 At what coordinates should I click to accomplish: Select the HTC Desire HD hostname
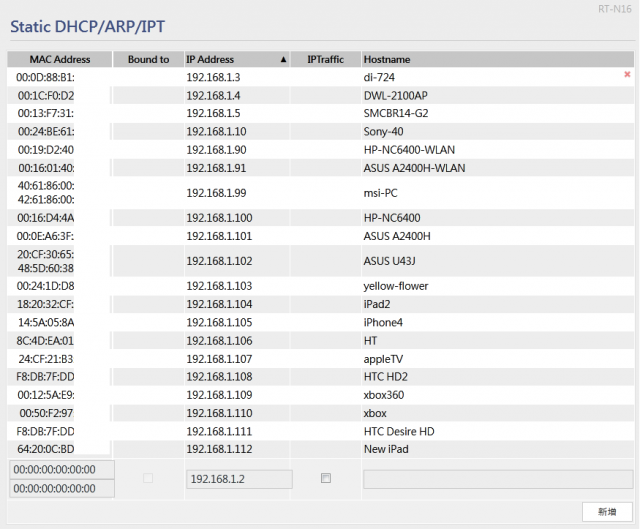(x=399, y=431)
